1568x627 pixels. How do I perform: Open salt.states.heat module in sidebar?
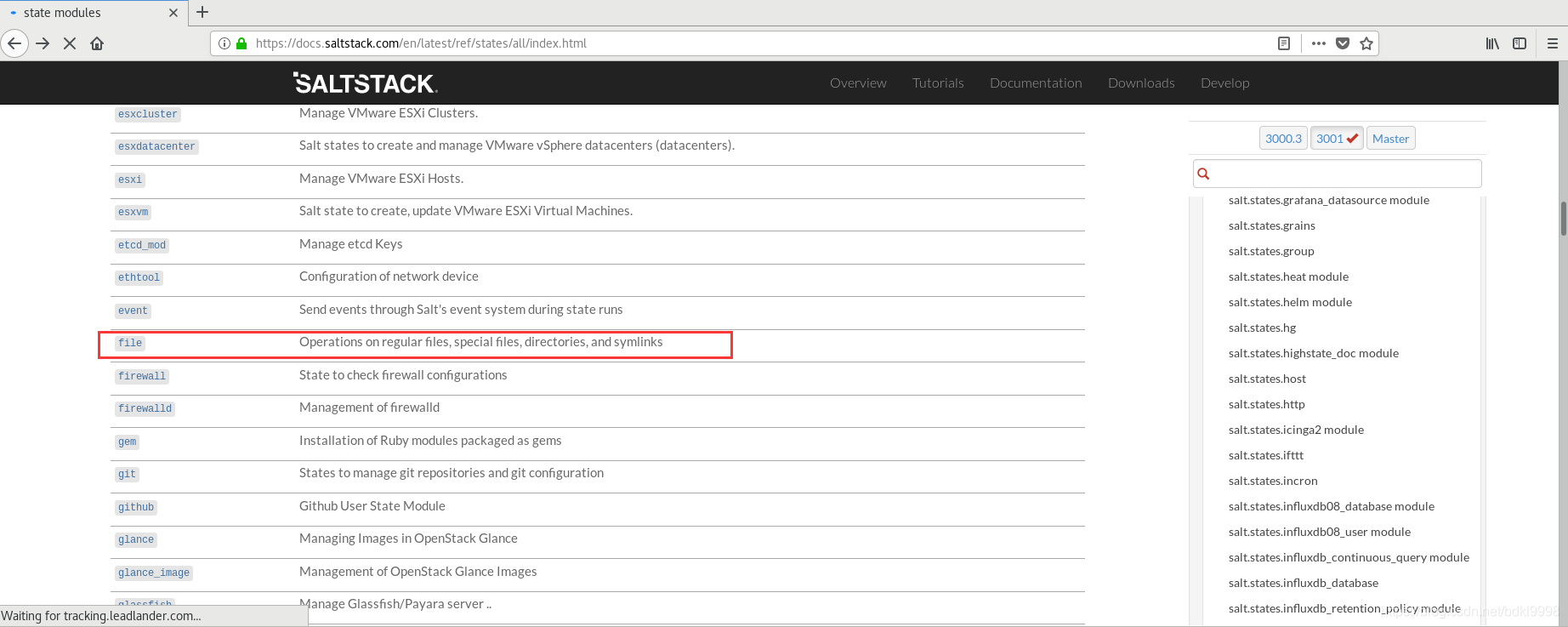pyautogui.click(x=1288, y=276)
